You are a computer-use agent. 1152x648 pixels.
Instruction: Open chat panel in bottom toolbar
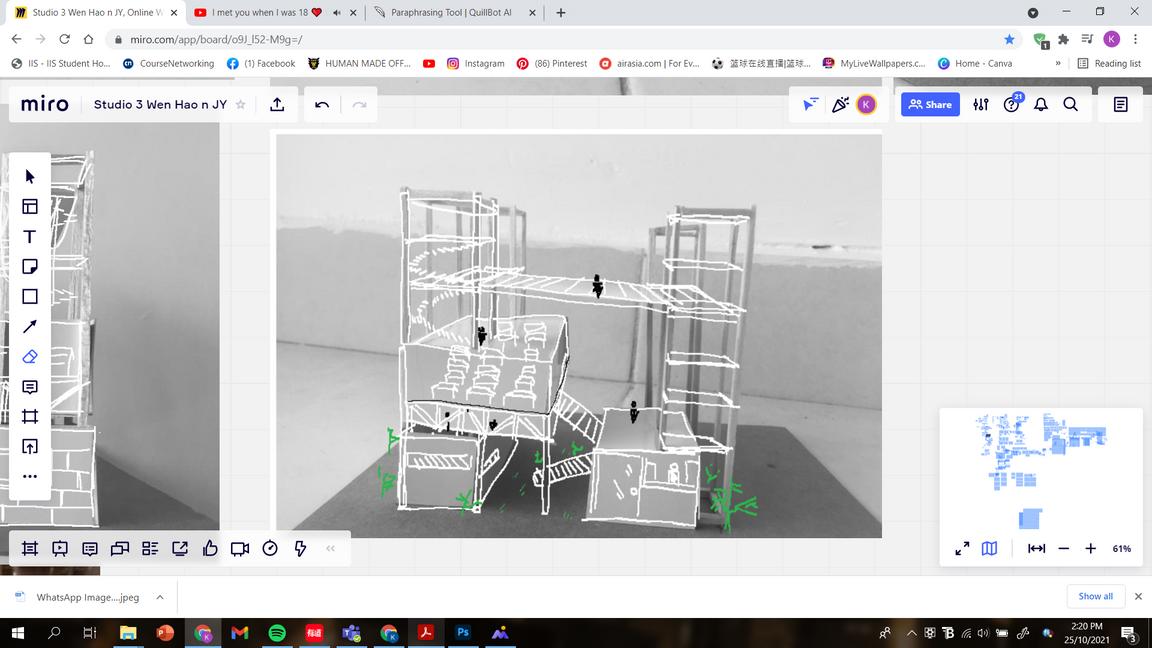coord(120,549)
